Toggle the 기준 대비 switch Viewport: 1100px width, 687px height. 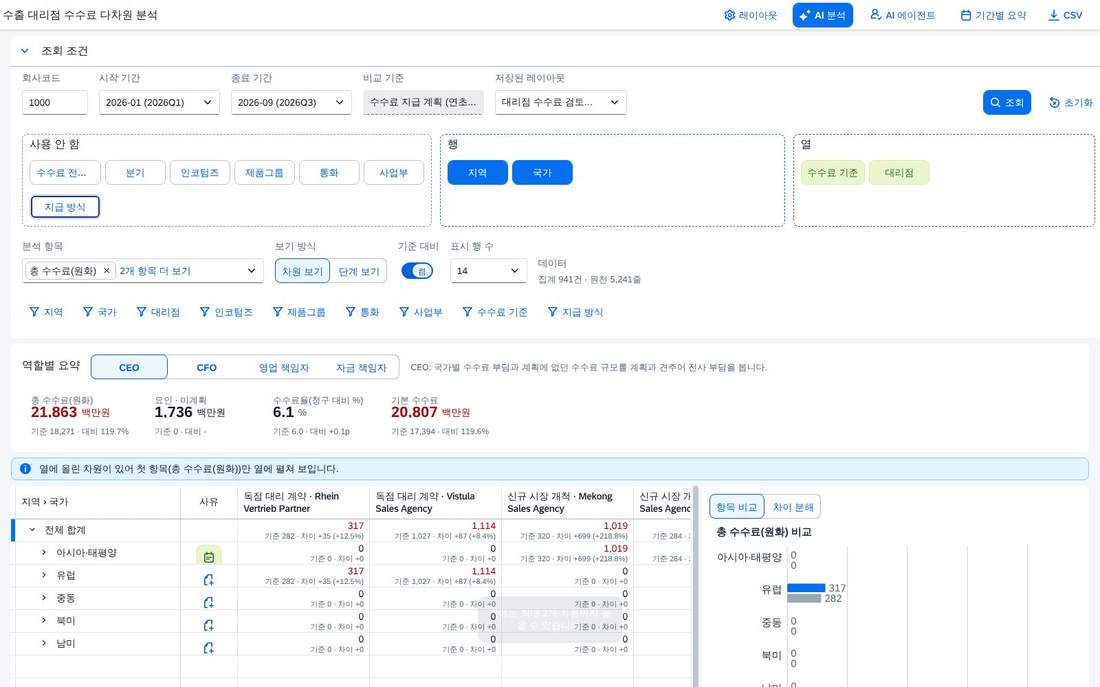pos(417,271)
